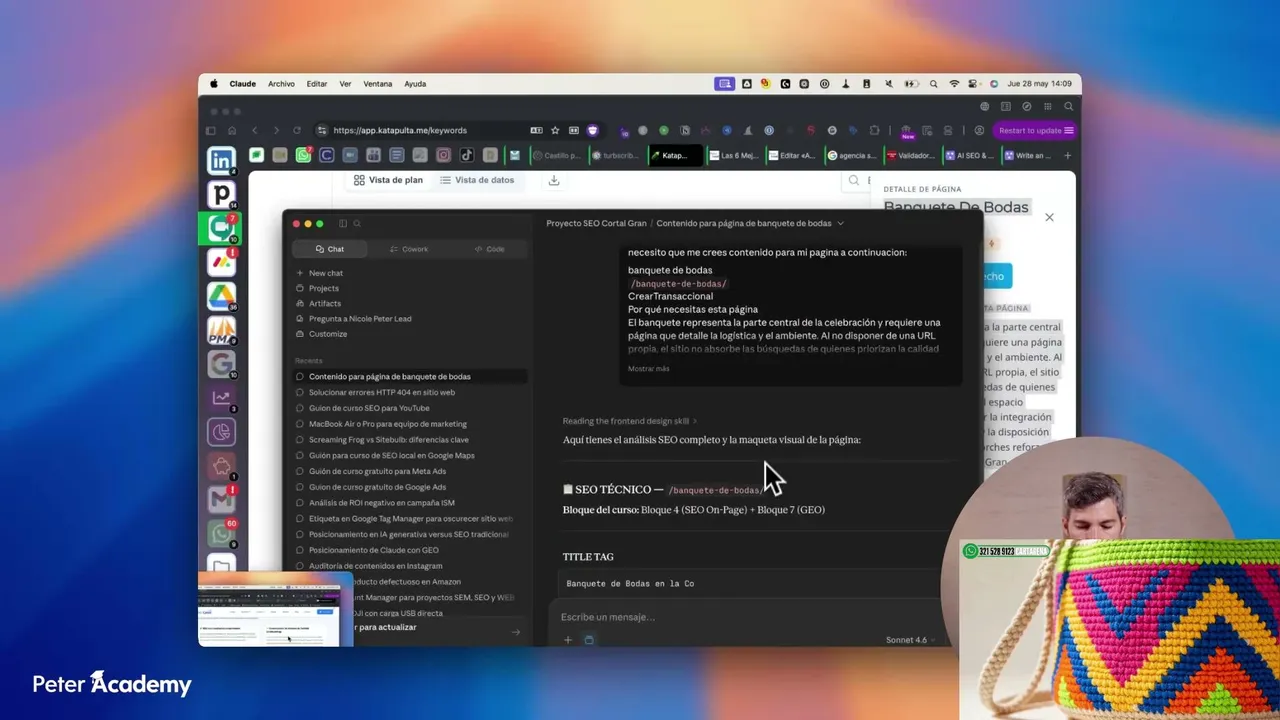The width and height of the screenshot is (1280, 720).
Task: Switch to Vista de datos view
Action: click(477, 180)
